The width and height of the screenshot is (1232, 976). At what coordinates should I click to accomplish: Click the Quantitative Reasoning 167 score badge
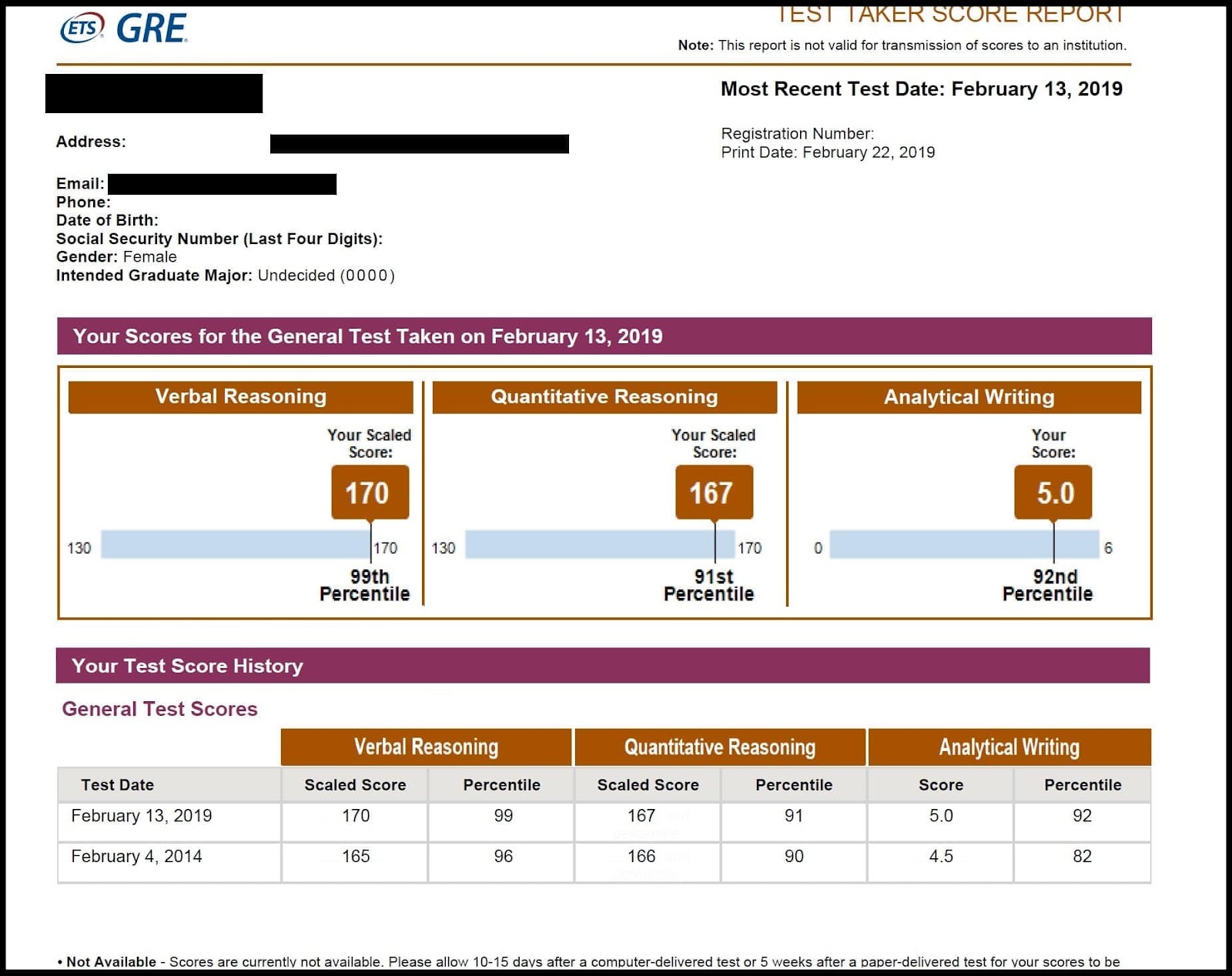(714, 493)
